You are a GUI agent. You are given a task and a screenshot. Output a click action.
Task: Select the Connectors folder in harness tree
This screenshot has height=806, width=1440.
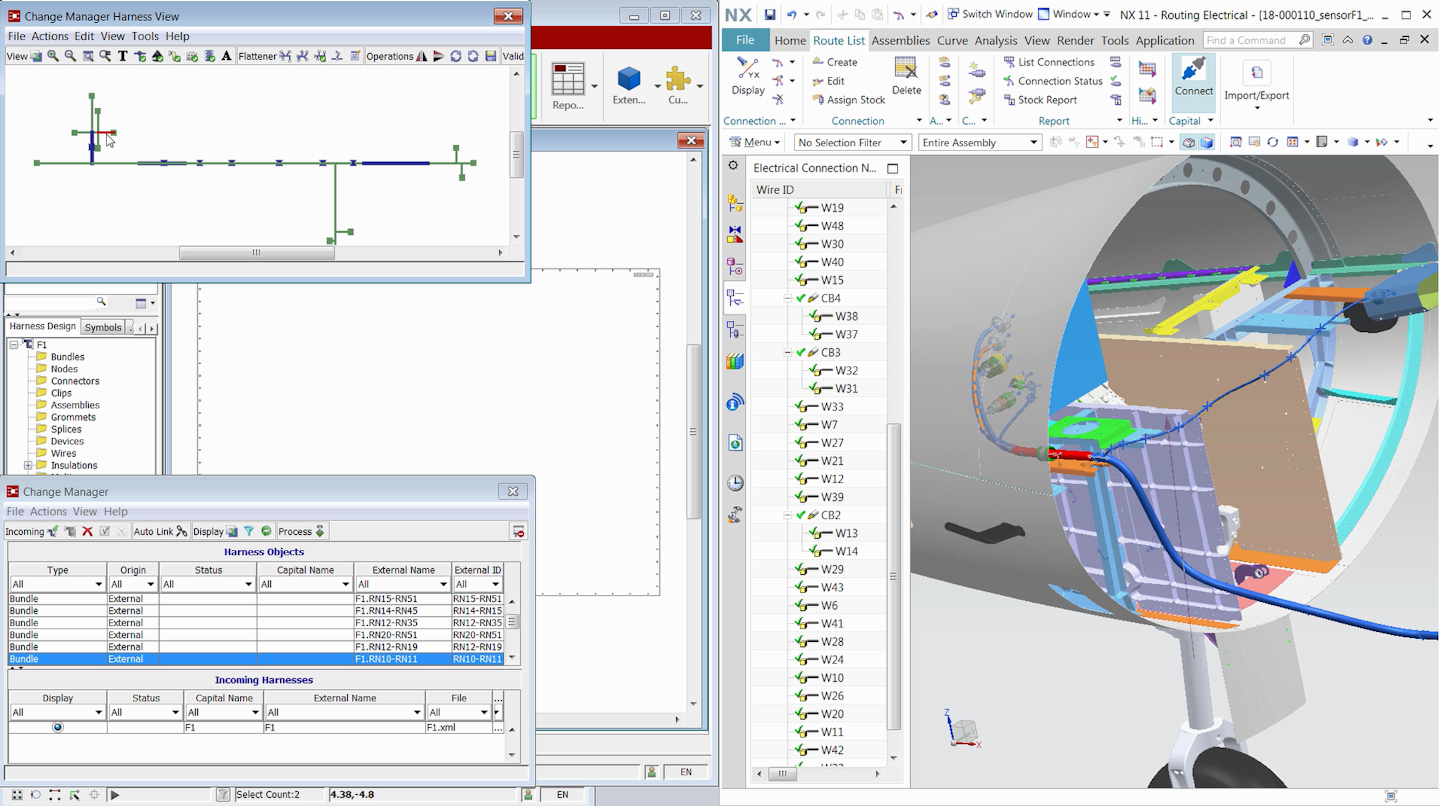pyautogui.click(x=75, y=381)
